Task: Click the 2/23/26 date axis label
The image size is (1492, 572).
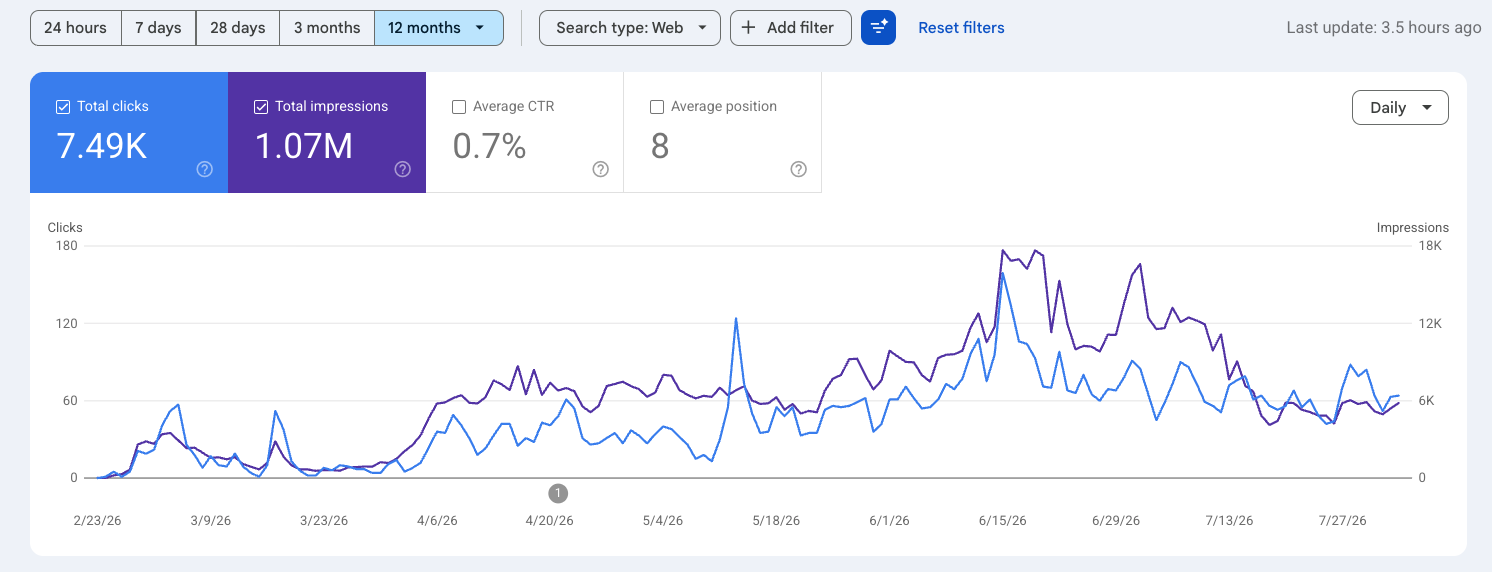Action: click(98, 520)
